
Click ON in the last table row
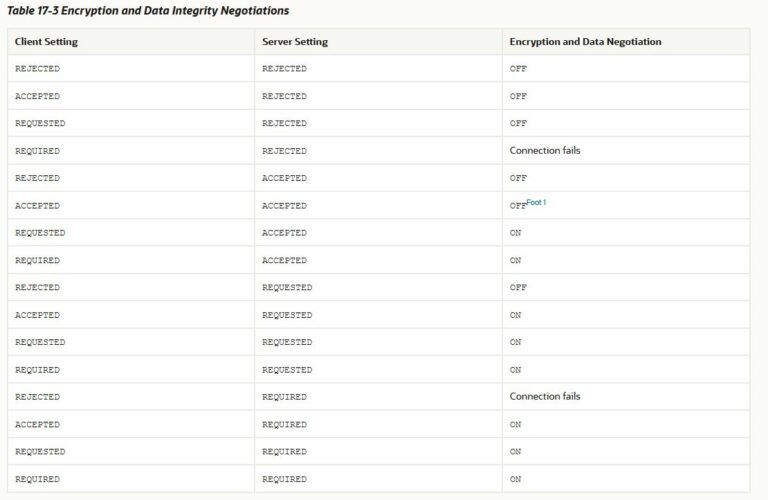pos(515,479)
